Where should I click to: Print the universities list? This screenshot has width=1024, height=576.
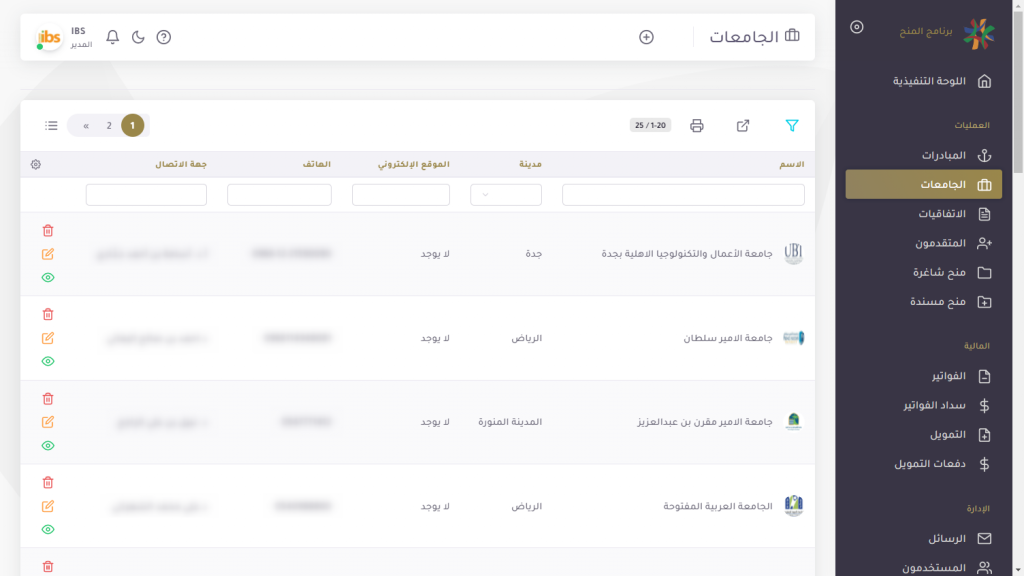click(697, 126)
